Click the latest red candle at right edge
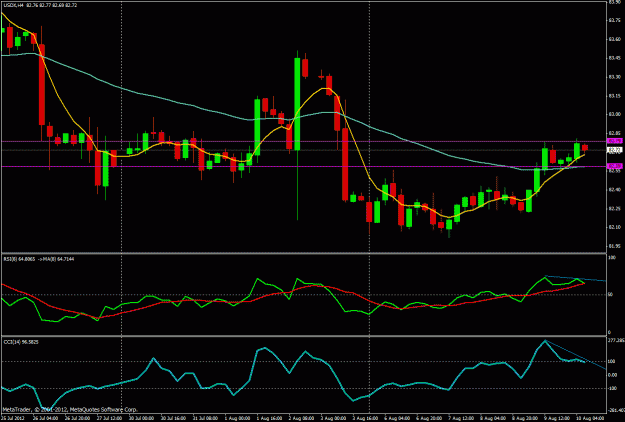The image size is (625, 422). 585,148
